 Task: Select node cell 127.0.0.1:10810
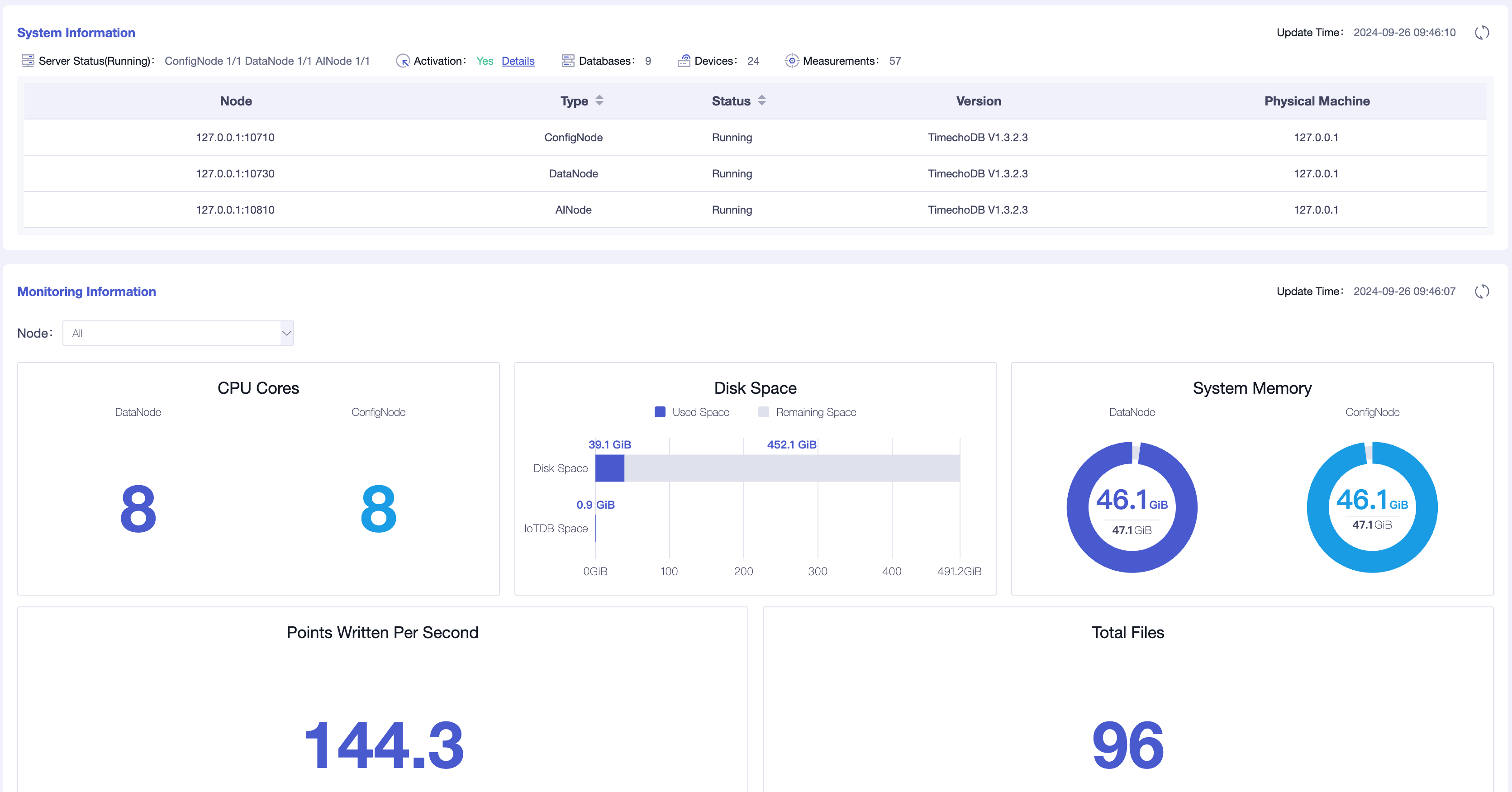[235, 210]
